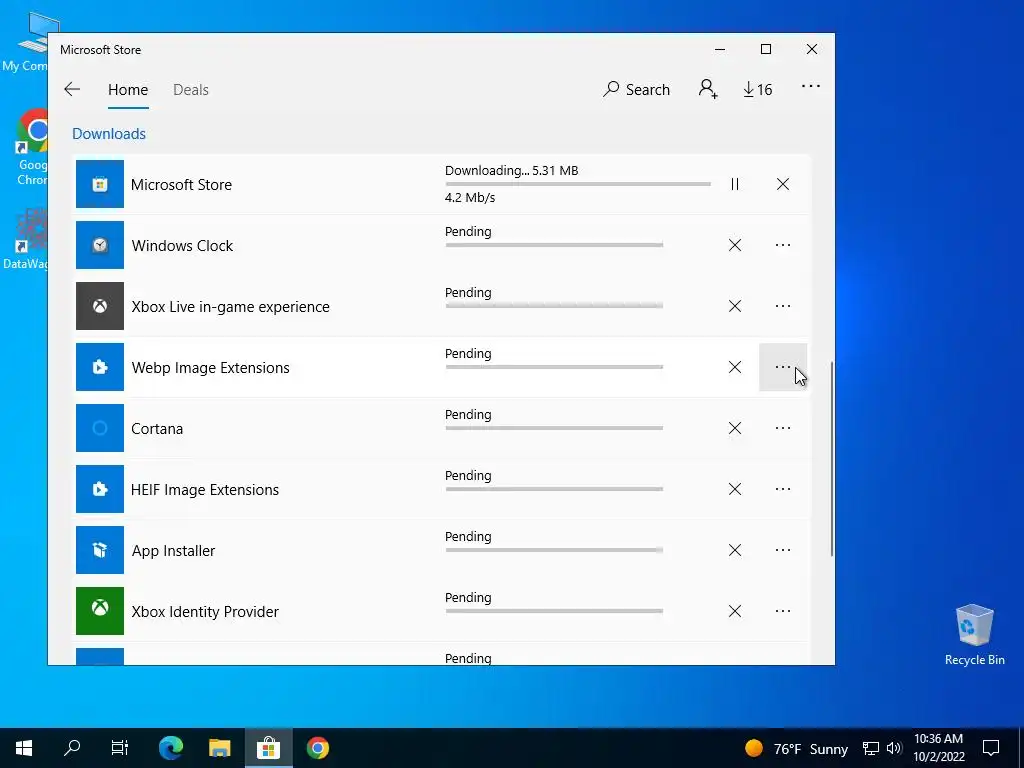Viewport: 1024px width, 768px height.
Task: Click the Windows Clock app icon
Action: [x=100, y=245]
